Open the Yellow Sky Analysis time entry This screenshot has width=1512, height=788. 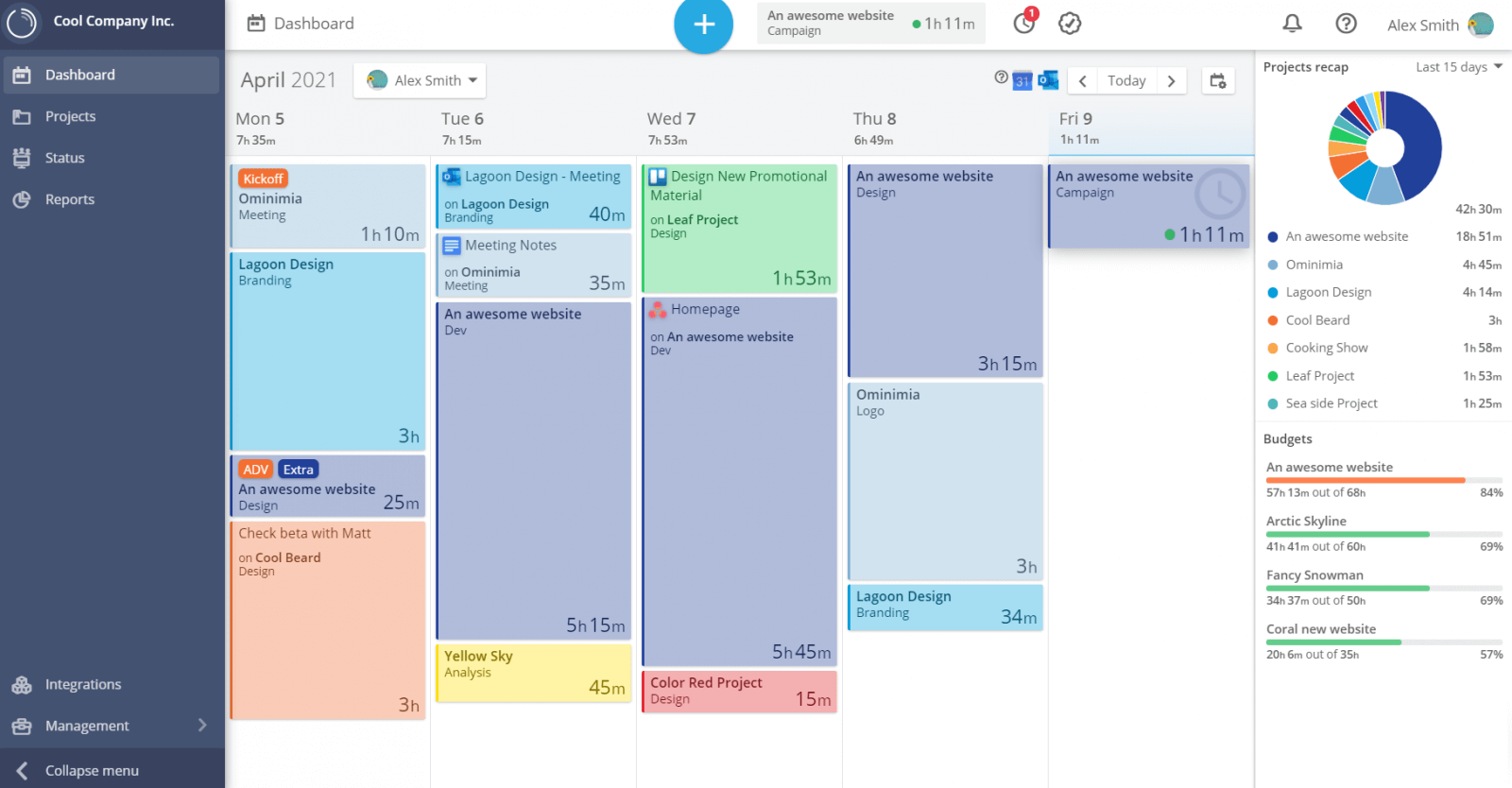pyautogui.click(x=534, y=673)
